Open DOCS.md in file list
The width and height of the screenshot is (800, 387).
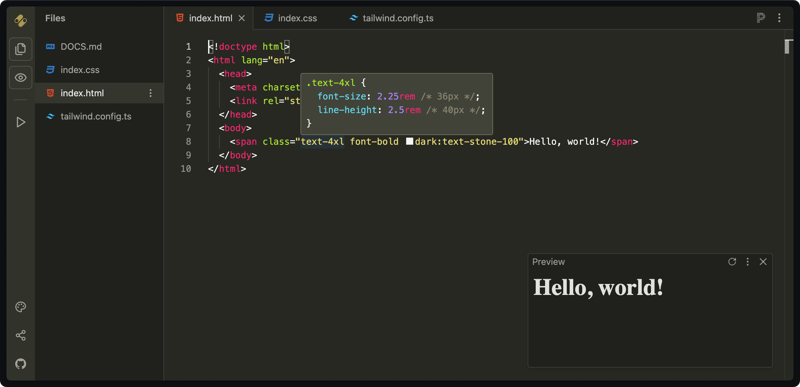[99, 46]
